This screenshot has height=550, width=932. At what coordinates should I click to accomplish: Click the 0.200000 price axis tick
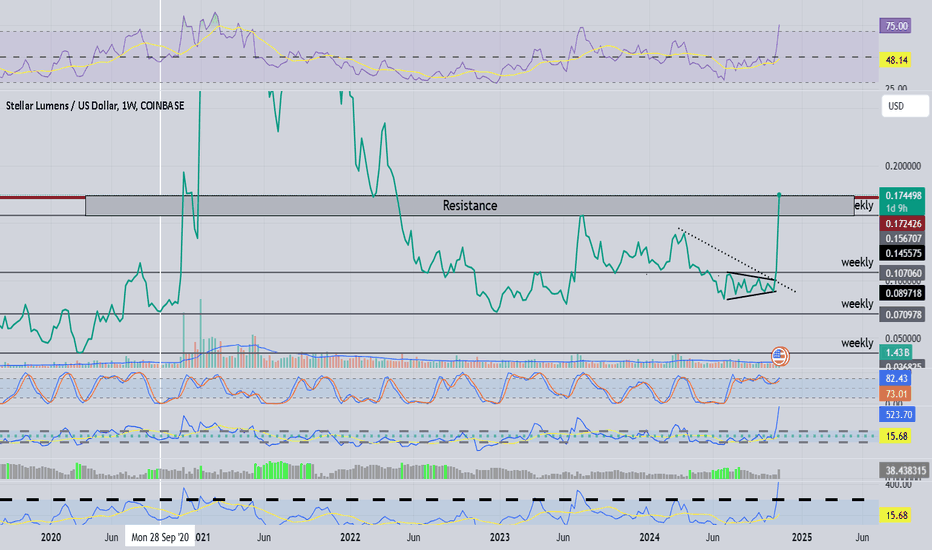(903, 166)
